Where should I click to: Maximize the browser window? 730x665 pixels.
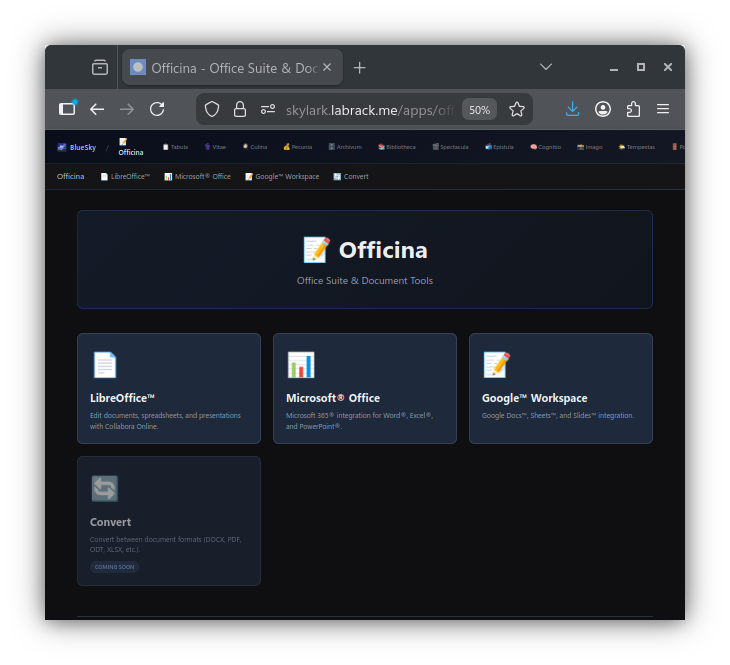pyautogui.click(x=641, y=68)
